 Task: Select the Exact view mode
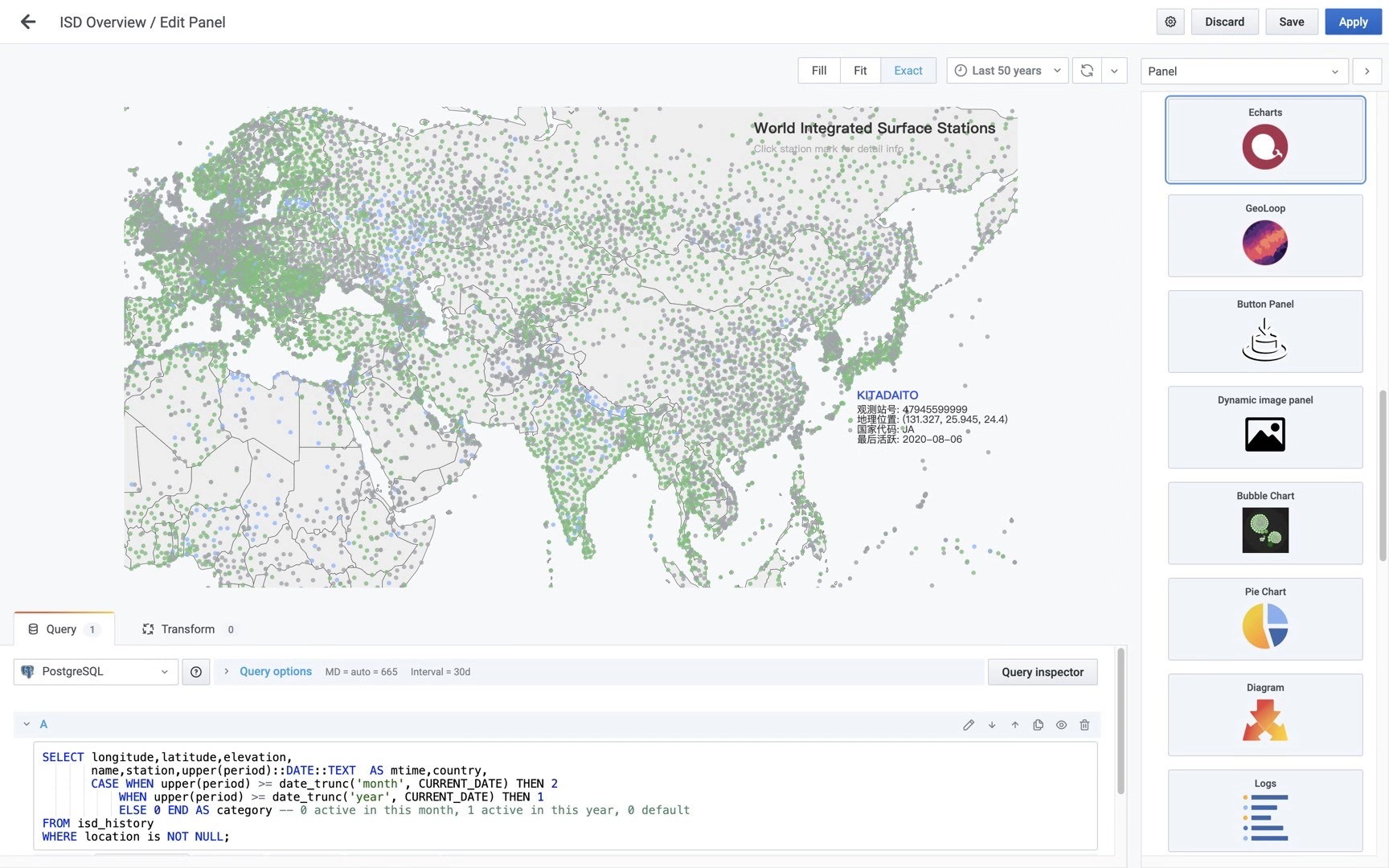tap(908, 71)
